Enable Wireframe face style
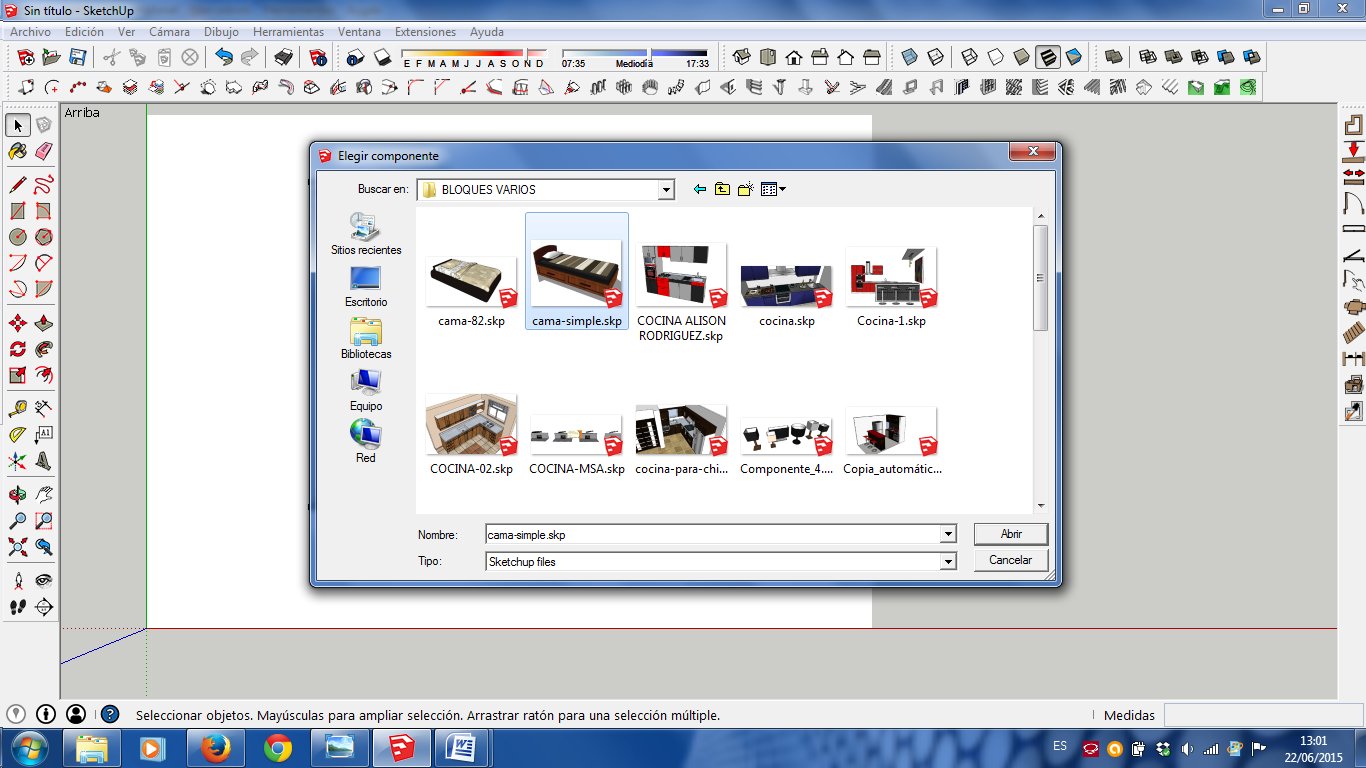The image size is (1366, 768). (970, 57)
